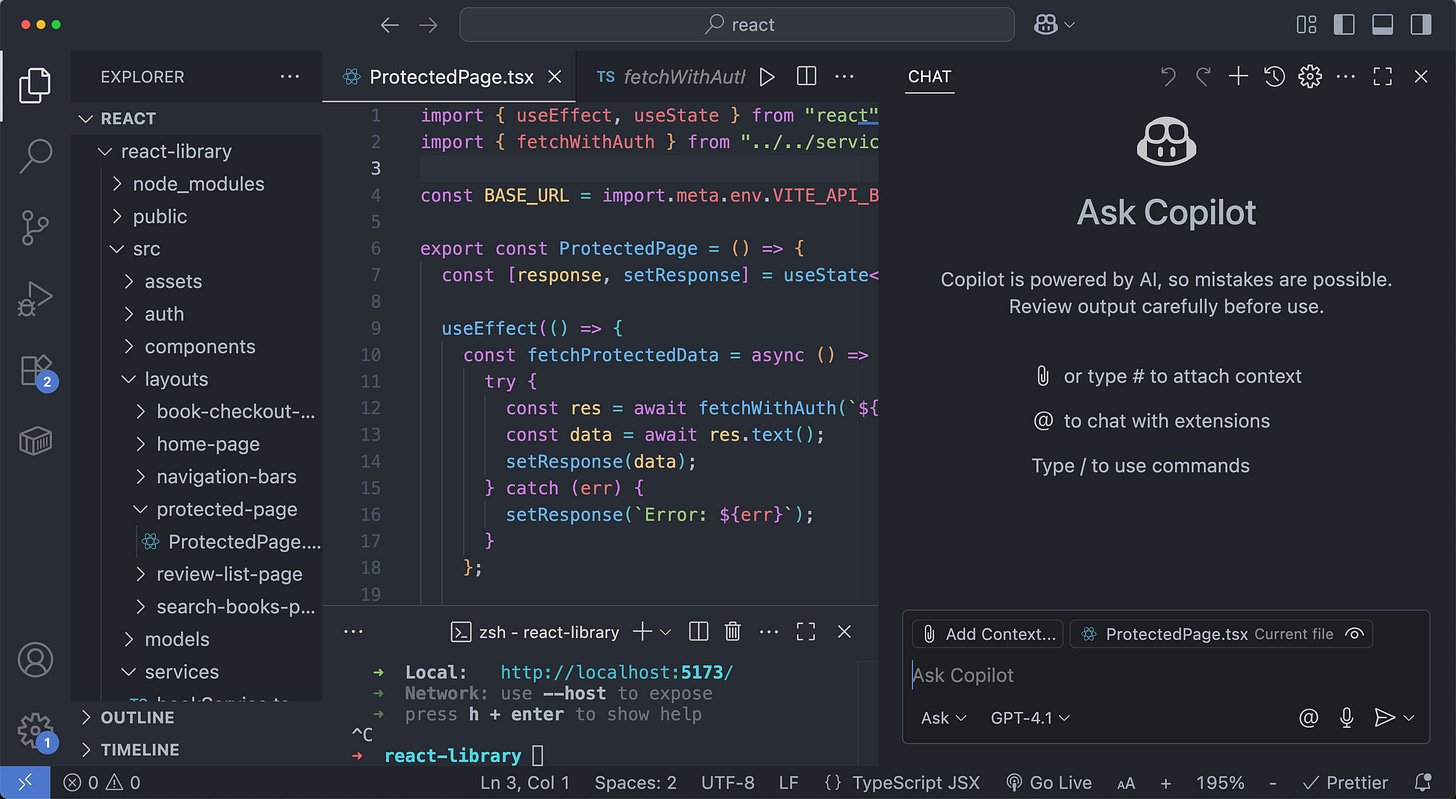This screenshot has width=1456, height=799.
Task: Collapse the REACT workspace section
Action: point(197,118)
